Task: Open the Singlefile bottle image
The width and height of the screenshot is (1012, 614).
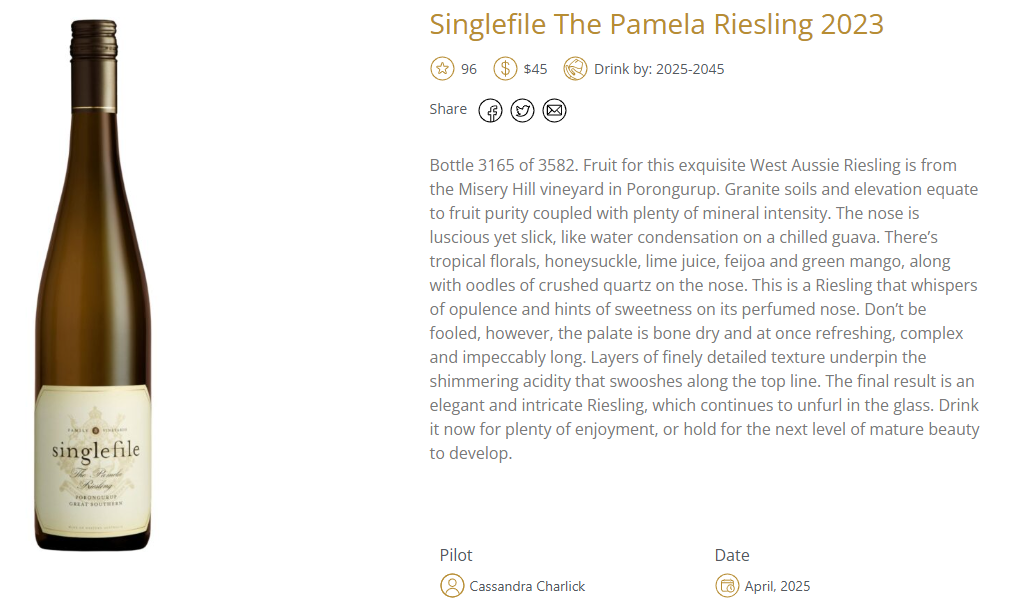Action: click(x=94, y=285)
